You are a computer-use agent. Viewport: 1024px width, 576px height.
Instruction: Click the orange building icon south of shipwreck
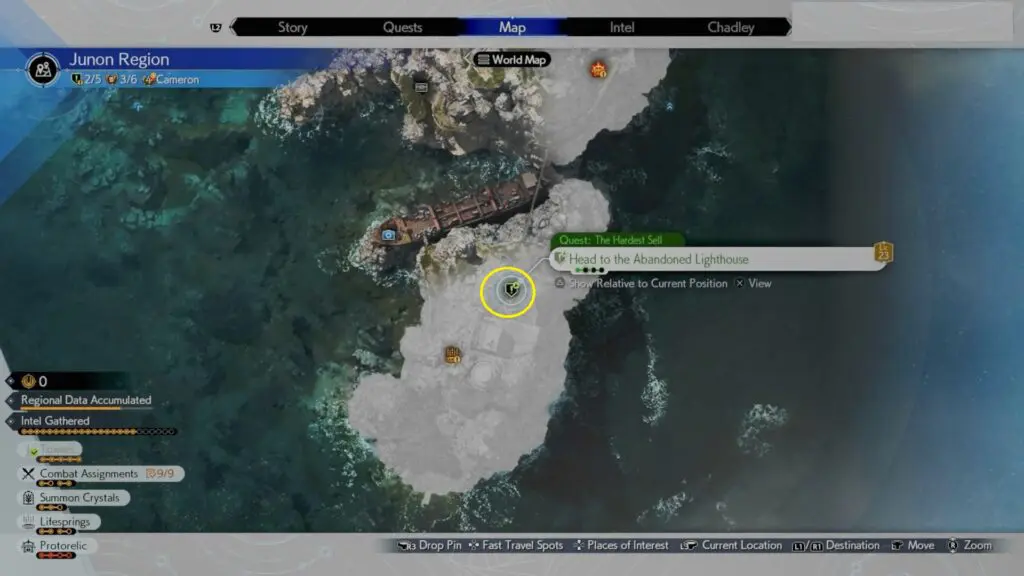point(452,354)
